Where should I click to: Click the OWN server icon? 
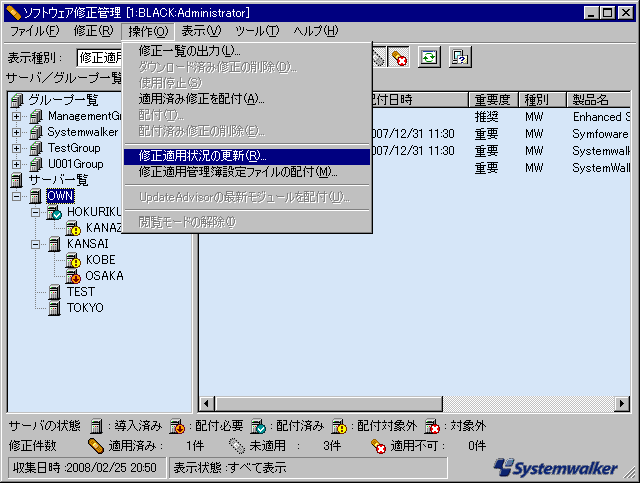tap(36, 196)
